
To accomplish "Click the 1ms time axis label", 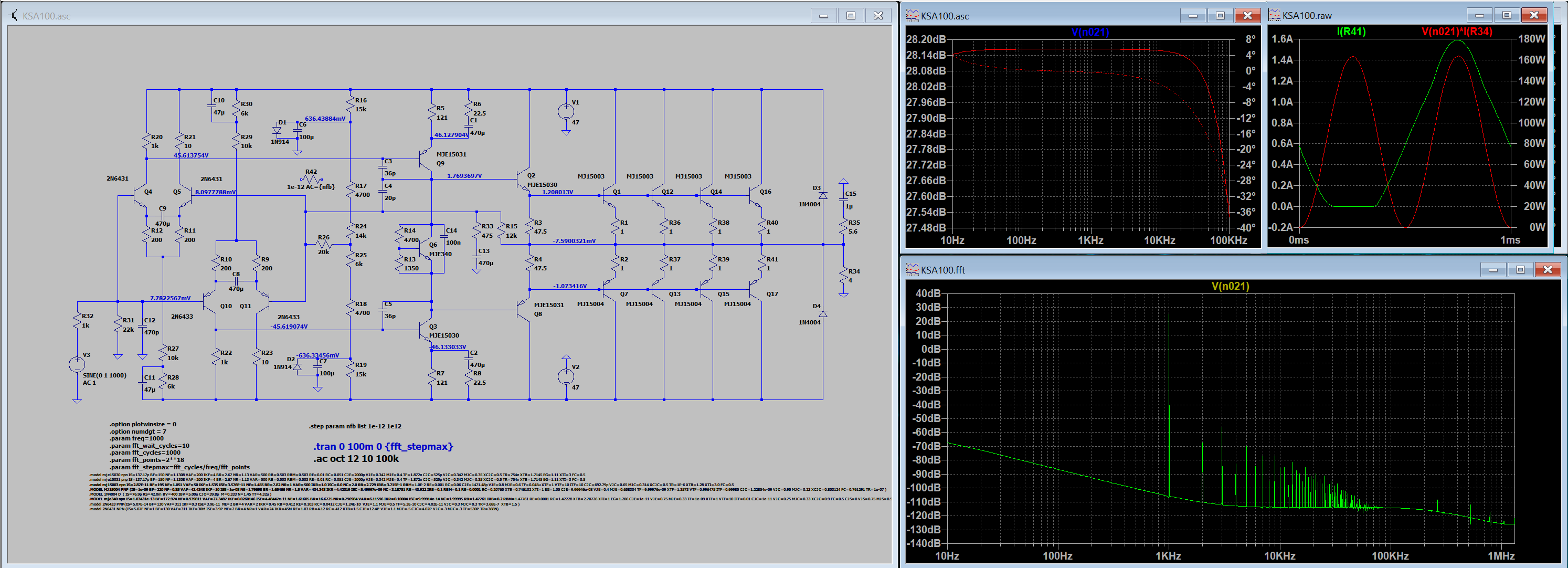I will click(1510, 240).
